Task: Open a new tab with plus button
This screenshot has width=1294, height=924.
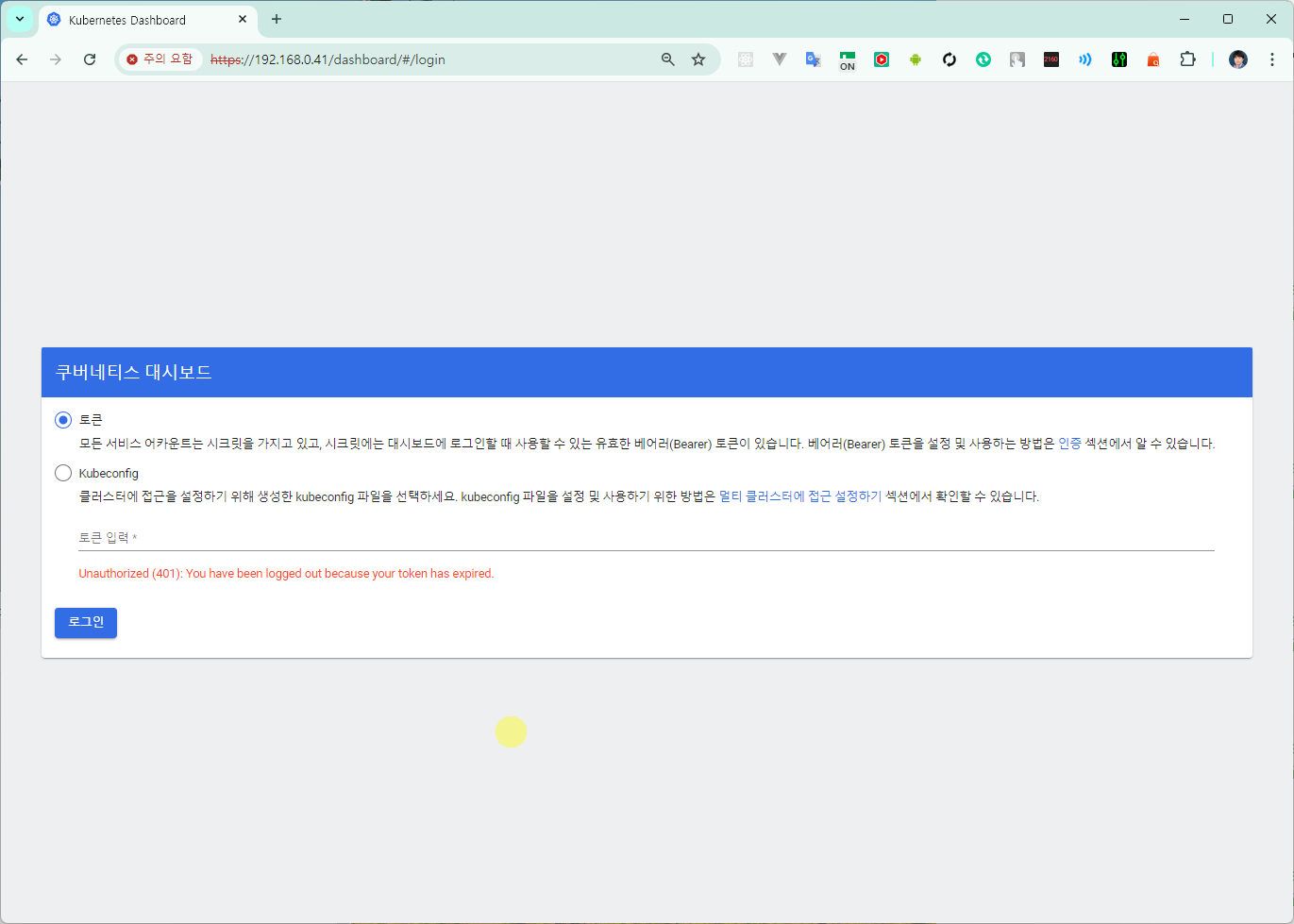Action: 277,19
